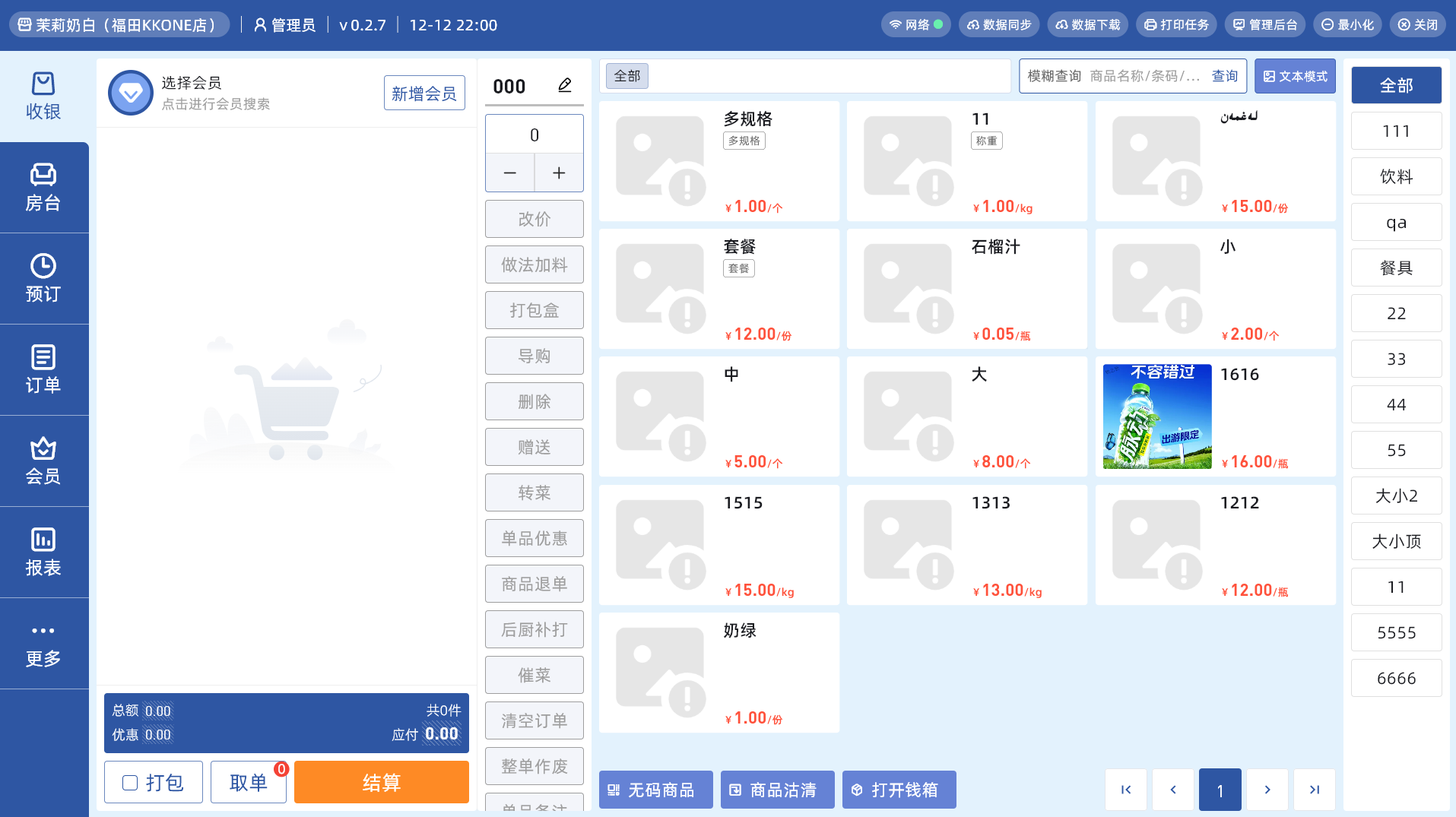Click the member avatar heart icon
This screenshot has width=1456, height=817.
click(x=131, y=93)
